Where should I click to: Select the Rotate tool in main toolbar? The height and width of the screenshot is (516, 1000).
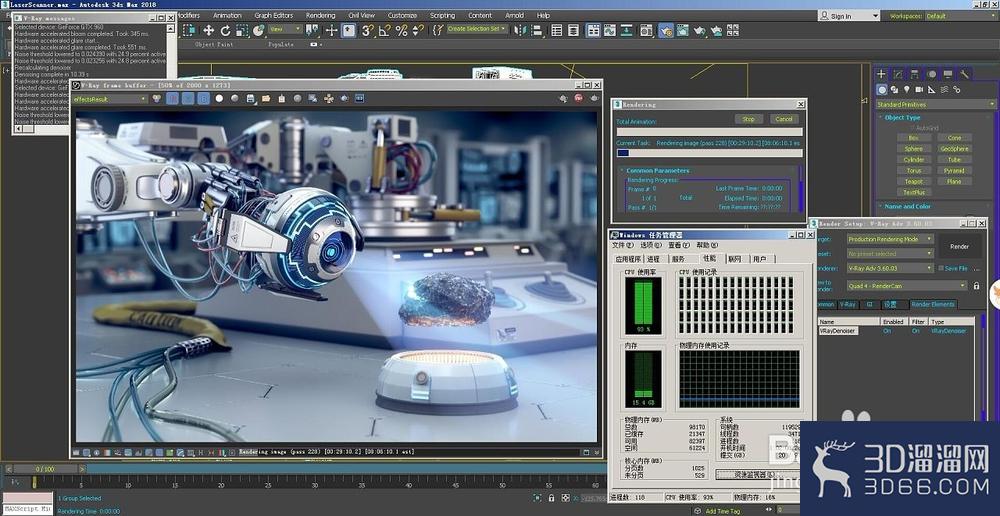pyautogui.click(x=225, y=30)
